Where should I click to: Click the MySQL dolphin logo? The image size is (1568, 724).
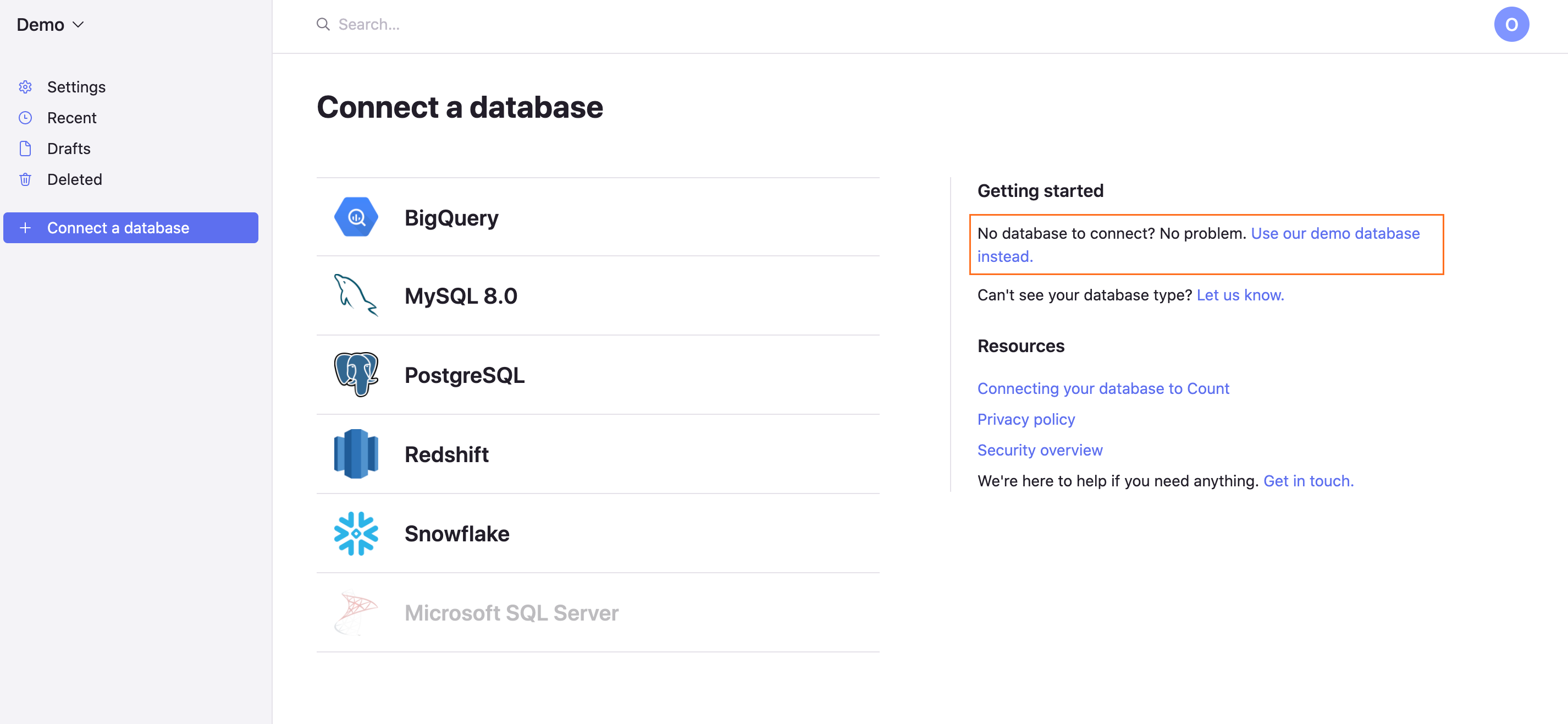pyautogui.click(x=356, y=296)
